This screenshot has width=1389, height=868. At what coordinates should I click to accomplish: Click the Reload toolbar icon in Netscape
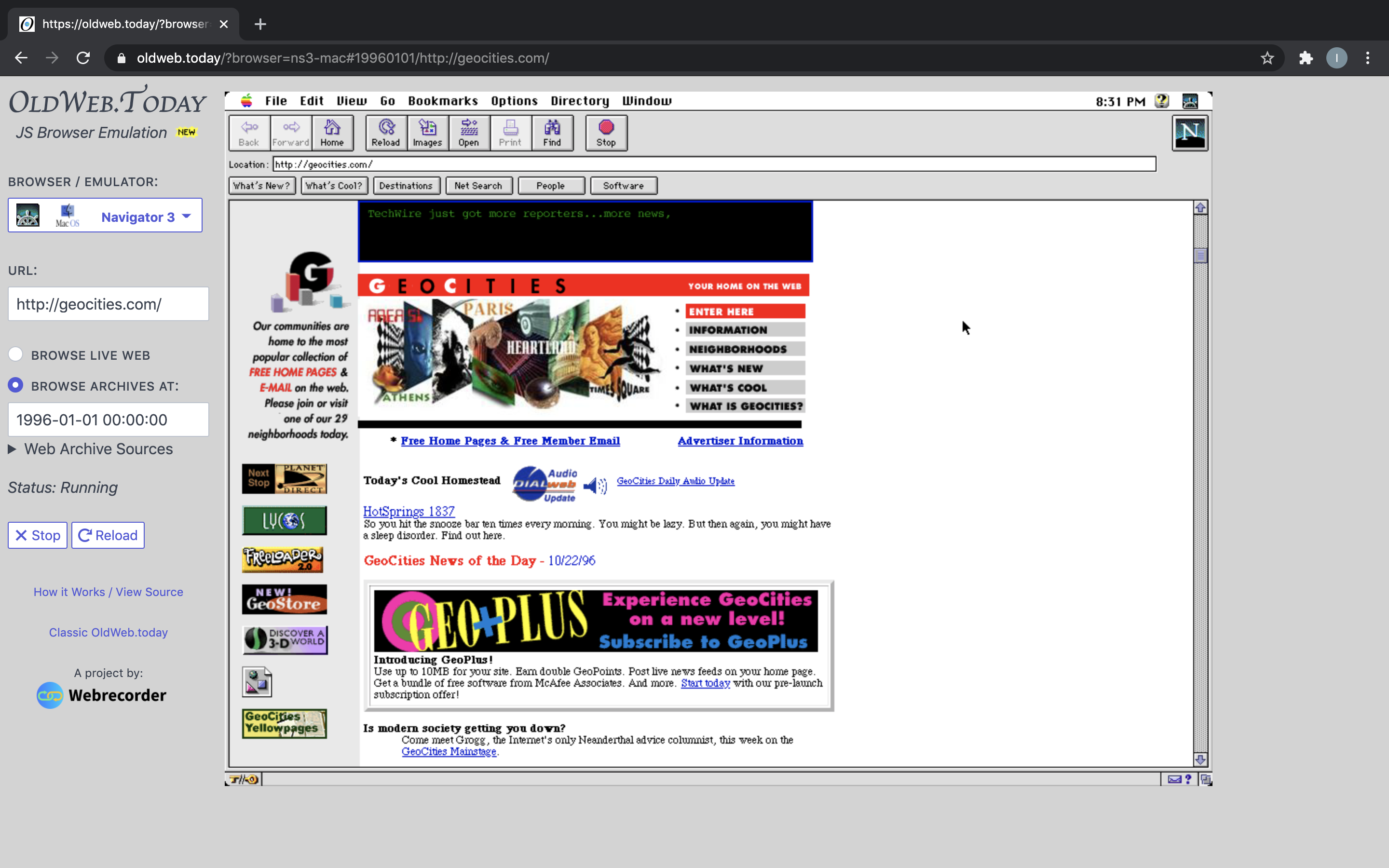coord(385,133)
